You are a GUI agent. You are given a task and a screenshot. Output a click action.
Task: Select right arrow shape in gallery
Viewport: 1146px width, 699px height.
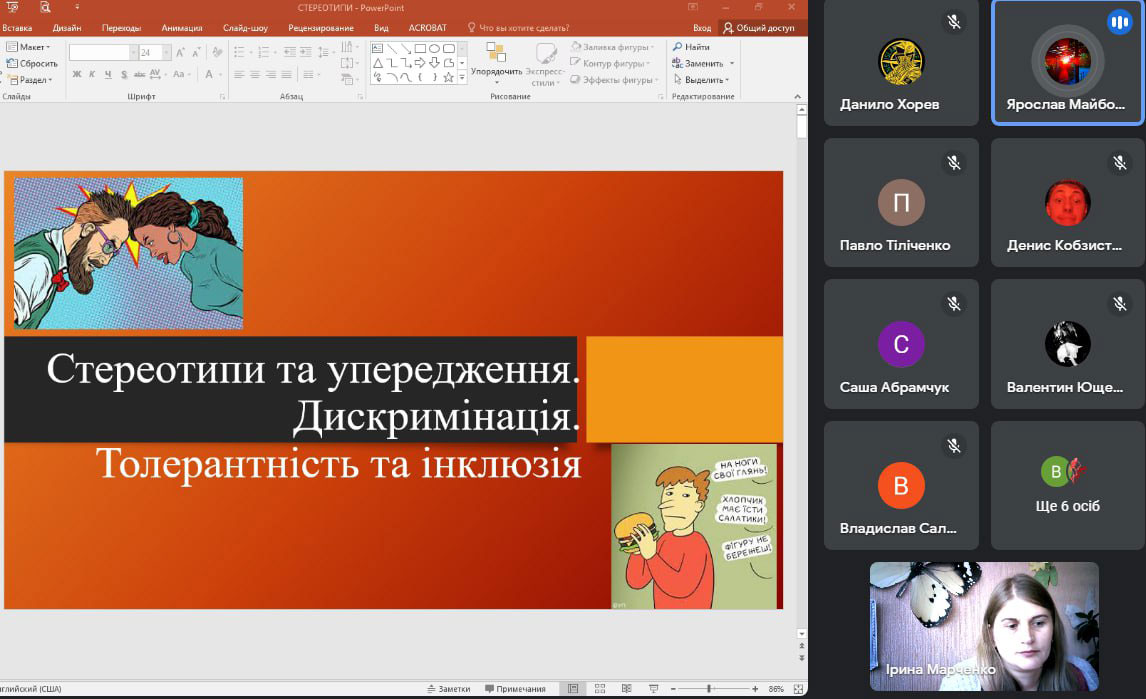click(x=420, y=63)
